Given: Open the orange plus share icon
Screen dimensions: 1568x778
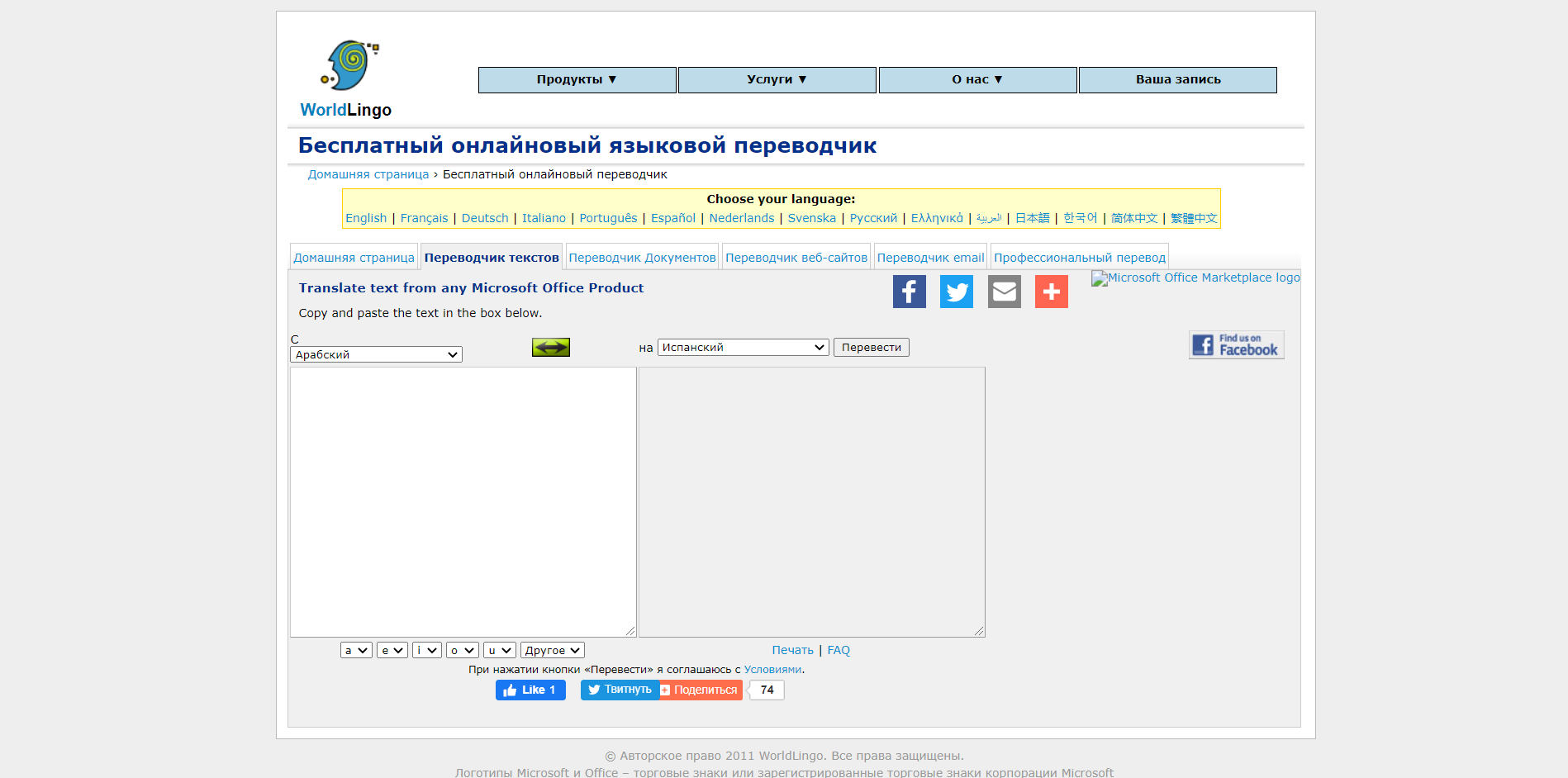Looking at the screenshot, I should click(x=1051, y=292).
